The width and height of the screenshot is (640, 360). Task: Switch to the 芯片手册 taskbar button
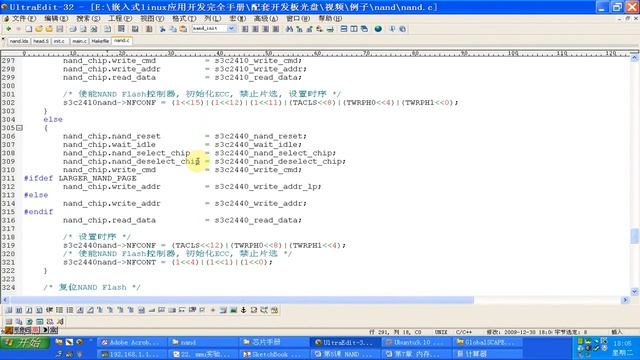pyautogui.click(x=275, y=342)
